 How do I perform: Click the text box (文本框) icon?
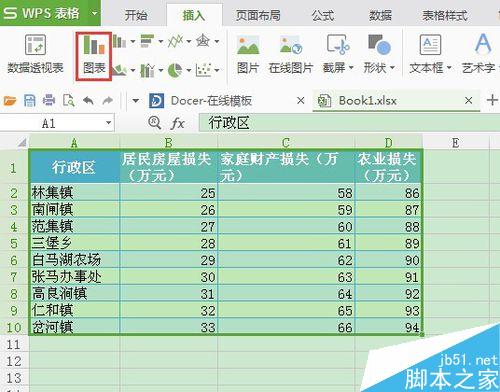(x=430, y=44)
